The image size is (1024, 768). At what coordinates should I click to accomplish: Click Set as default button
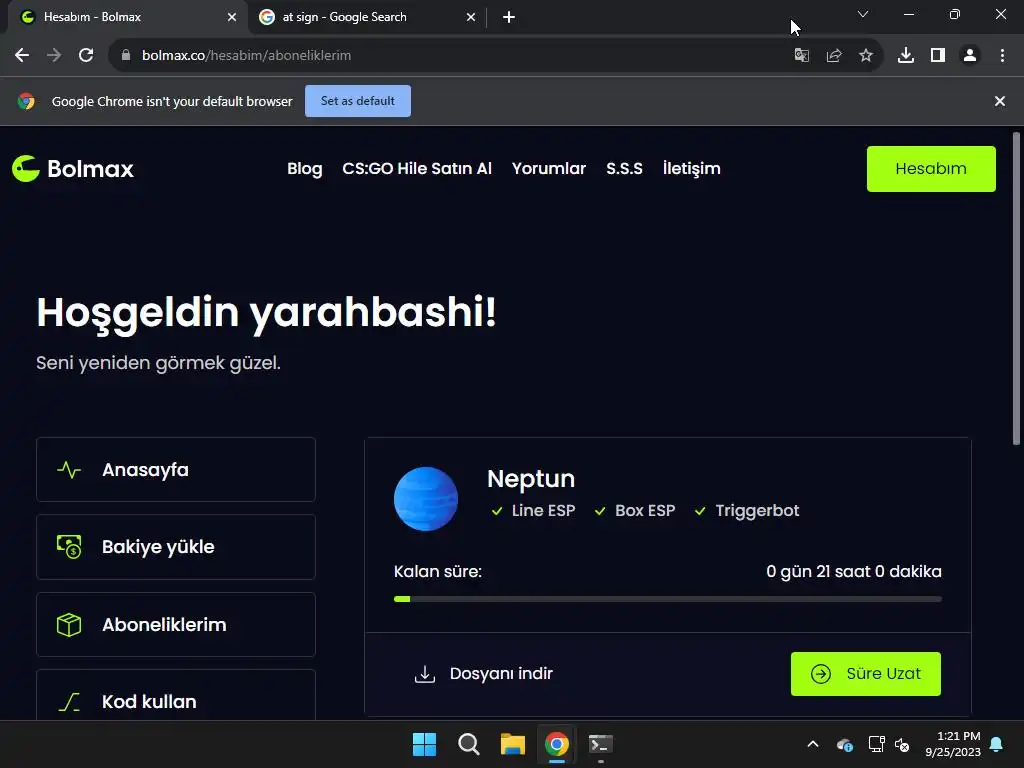coord(357,101)
